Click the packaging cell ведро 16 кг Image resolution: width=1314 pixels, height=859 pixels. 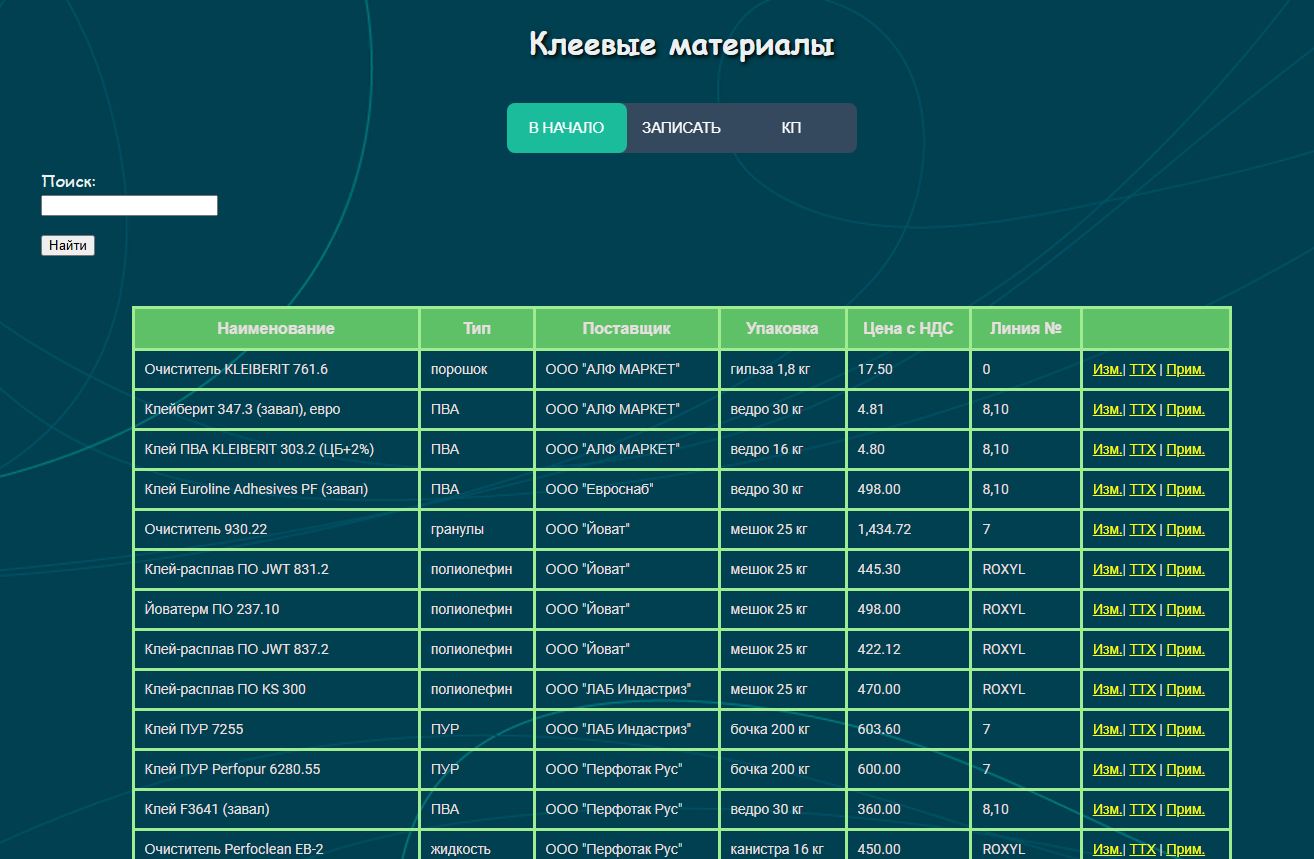pyautogui.click(x=782, y=449)
